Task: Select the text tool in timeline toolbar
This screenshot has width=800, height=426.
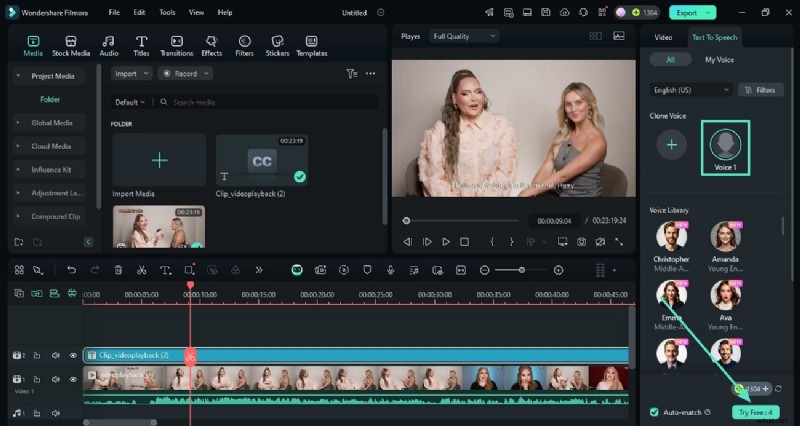Action: 165,270
